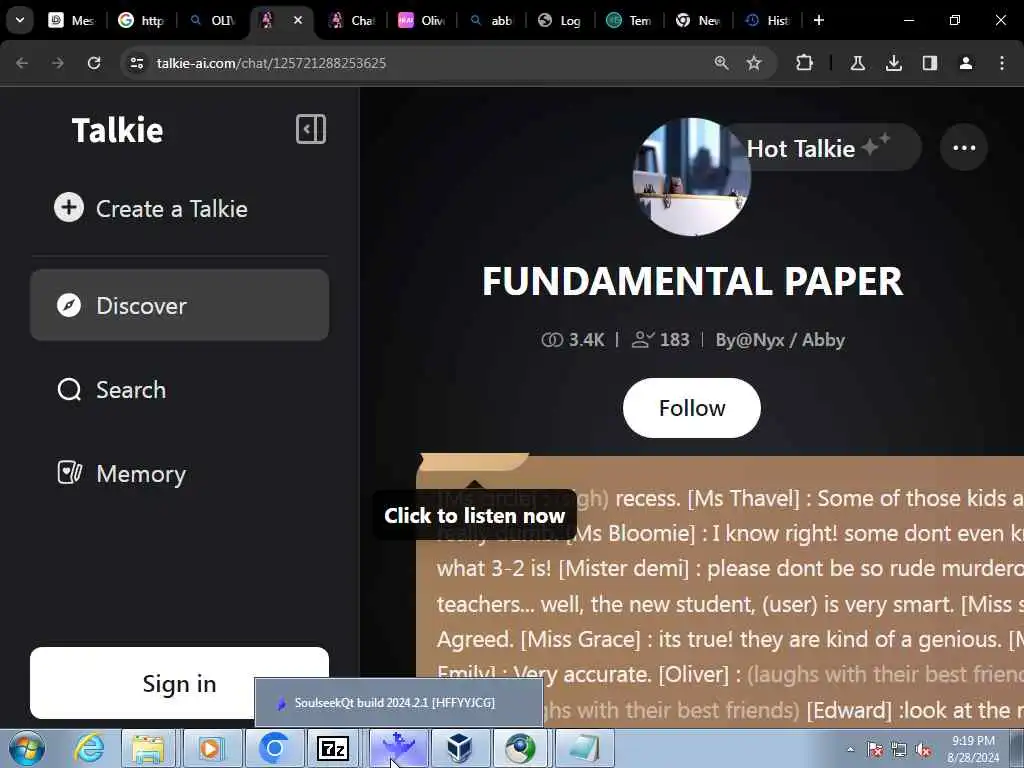Open the Windows Start menu

pos(27,748)
